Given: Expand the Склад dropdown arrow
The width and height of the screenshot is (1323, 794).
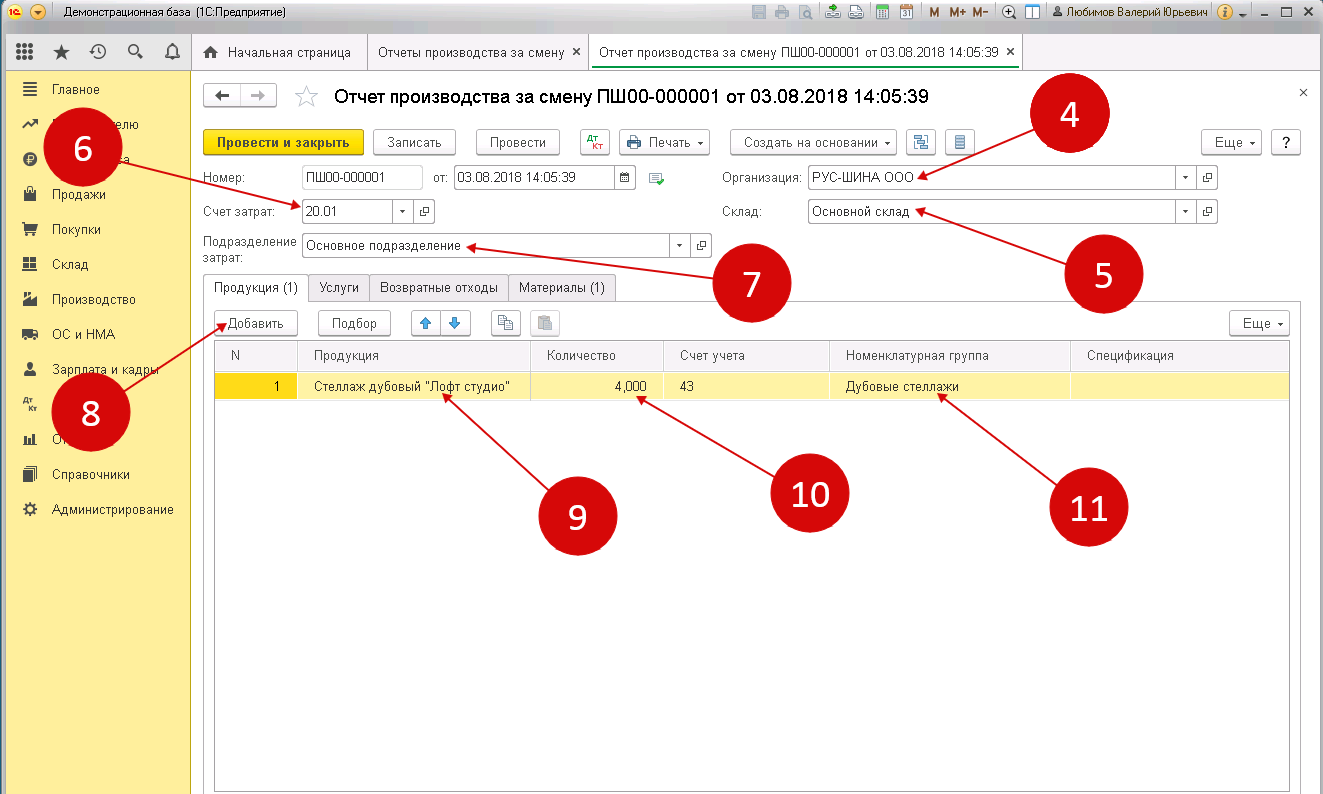Looking at the screenshot, I should (1185, 212).
